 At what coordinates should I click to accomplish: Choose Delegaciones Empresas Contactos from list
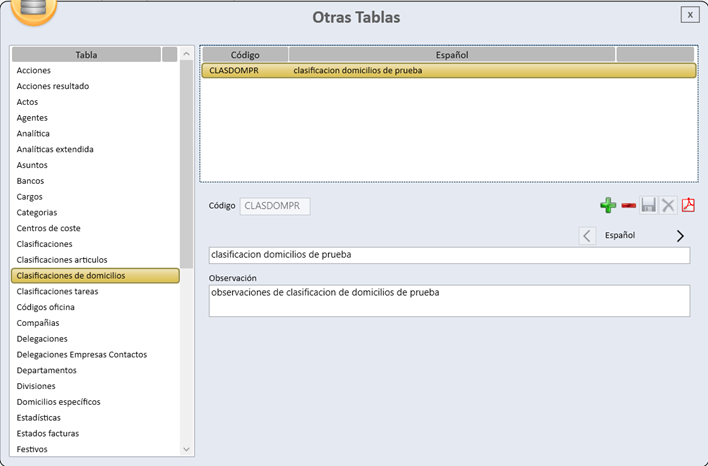[82, 354]
